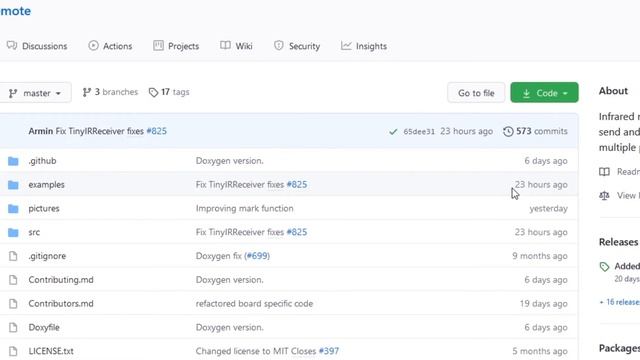
Task: Open the .github folder
Action: click(42, 161)
